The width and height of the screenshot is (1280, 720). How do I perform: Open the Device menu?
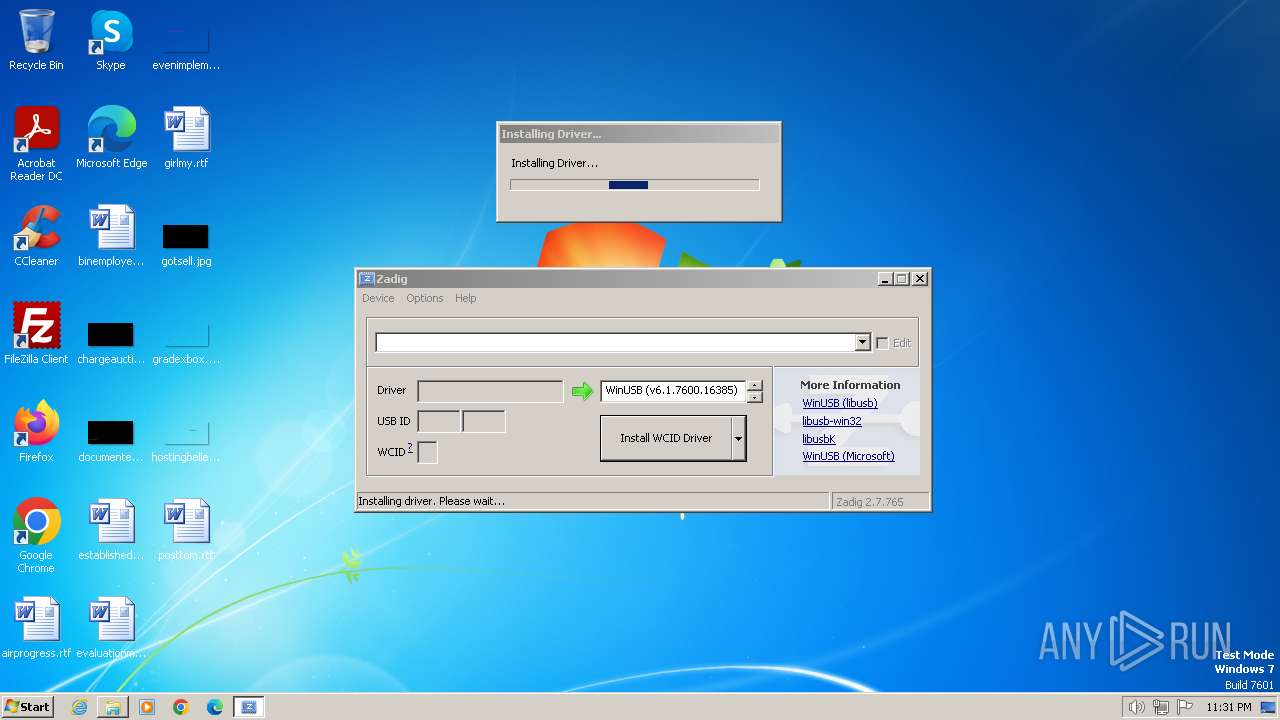coord(378,298)
